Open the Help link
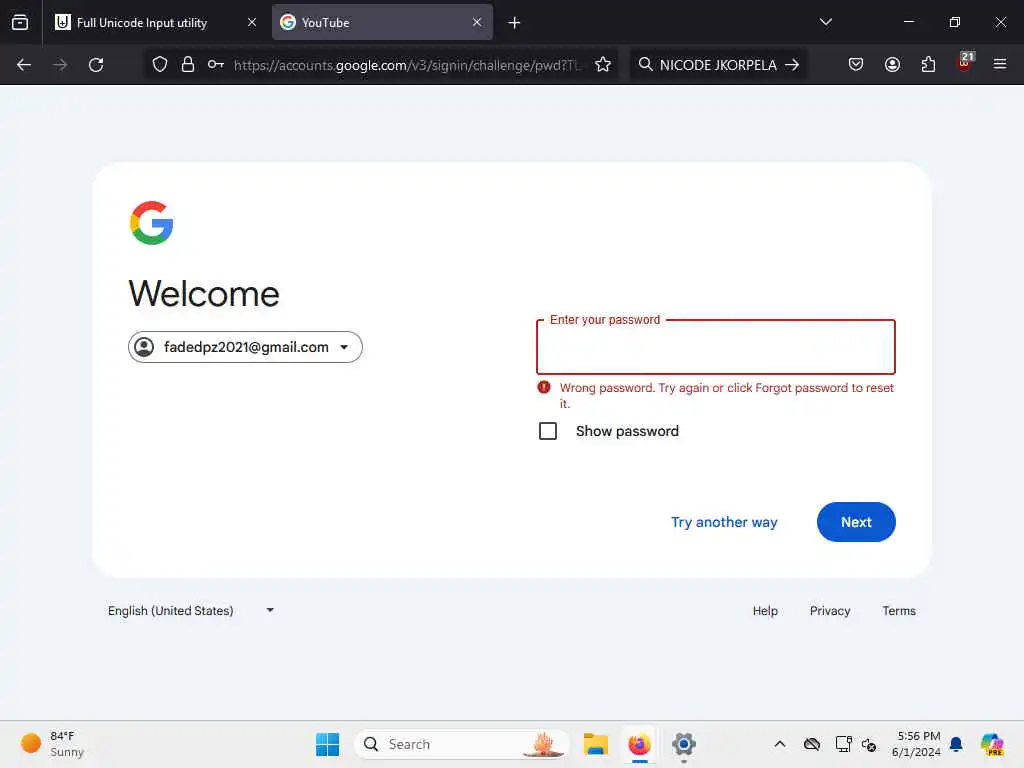The width and height of the screenshot is (1024, 768). 765,611
